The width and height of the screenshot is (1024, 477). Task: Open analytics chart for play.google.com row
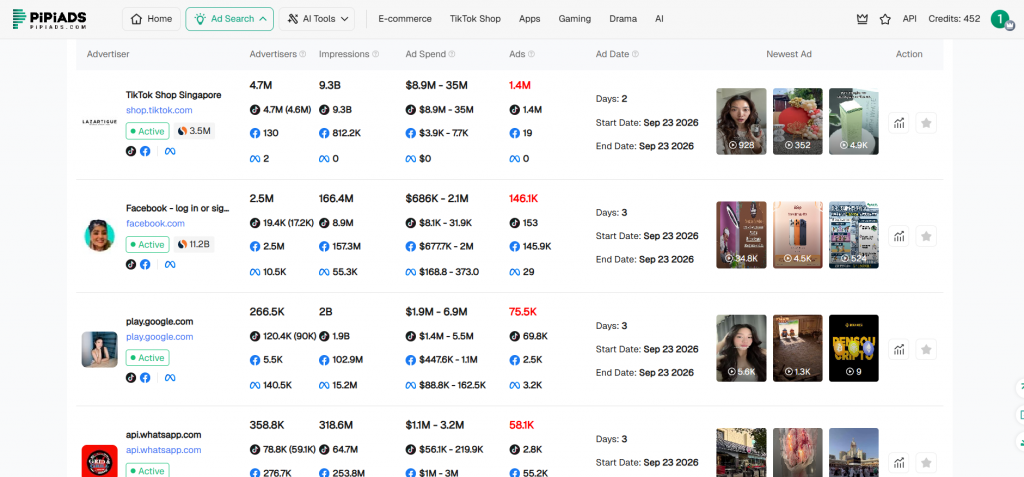coord(899,349)
